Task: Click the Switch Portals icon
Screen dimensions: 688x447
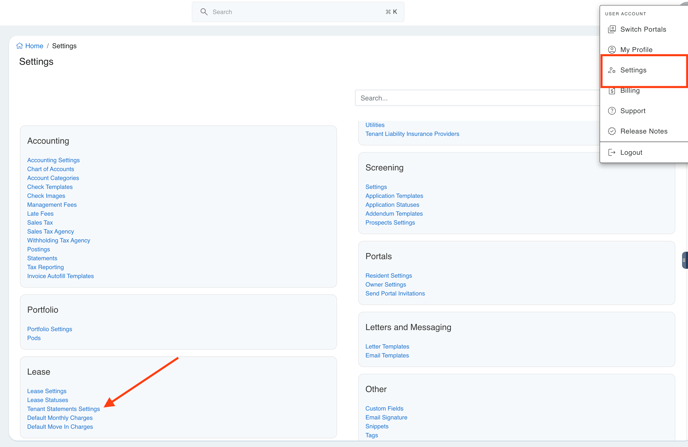Action: point(612,29)
